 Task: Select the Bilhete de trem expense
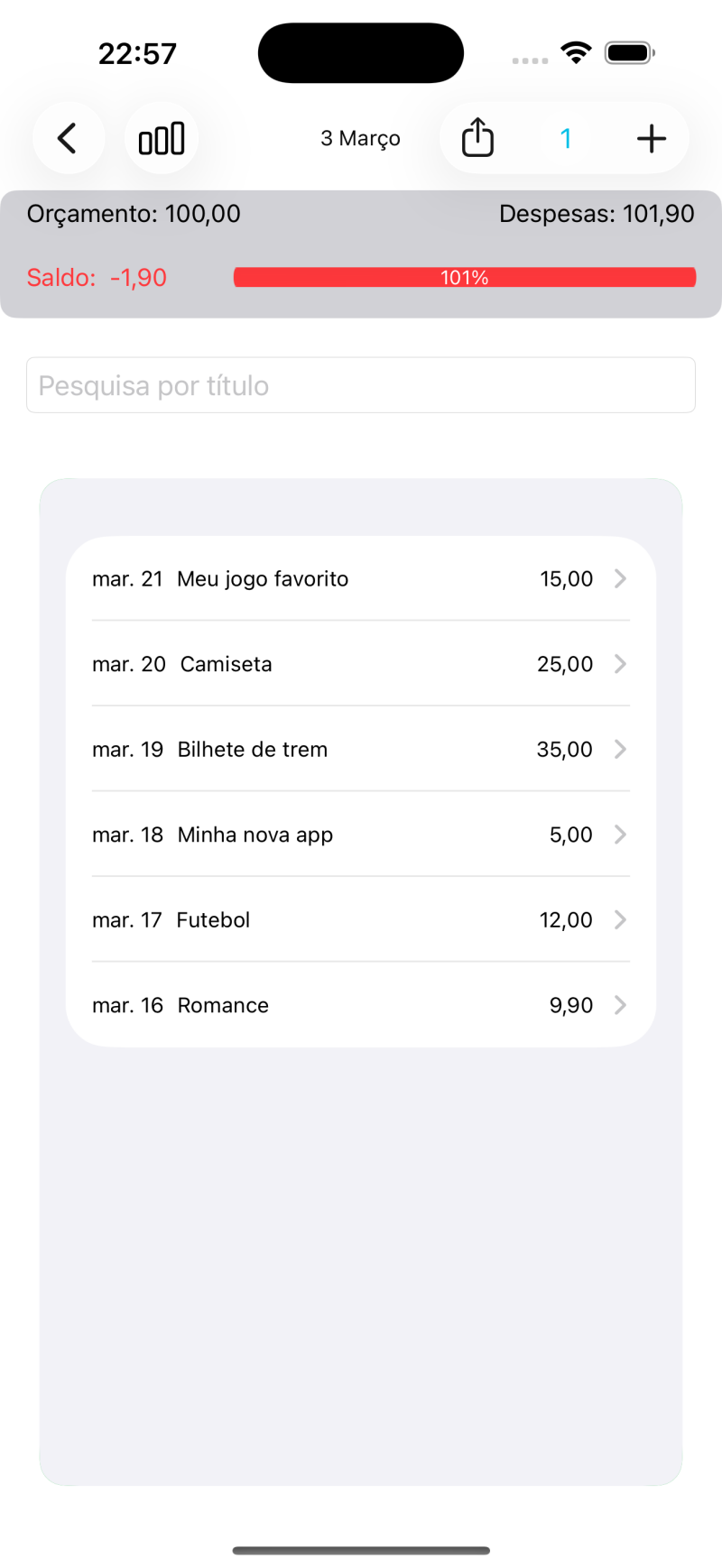tap(253, 750)
